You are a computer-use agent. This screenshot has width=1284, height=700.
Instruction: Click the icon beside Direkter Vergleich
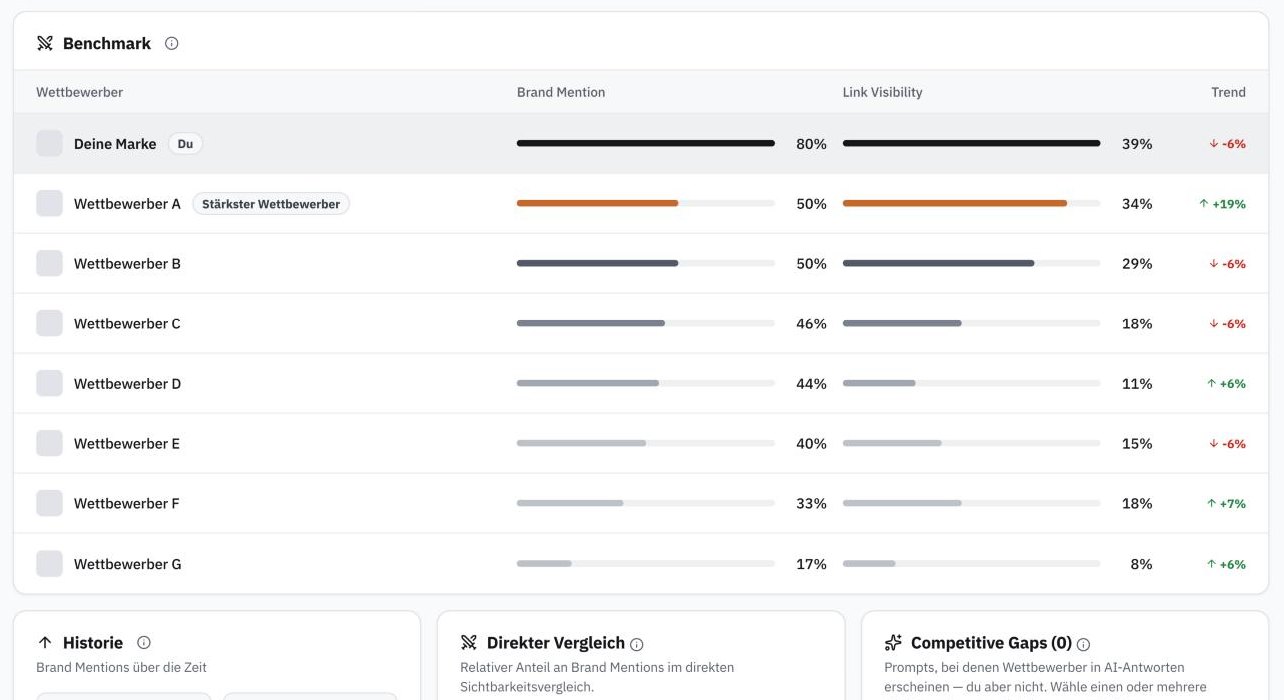469,643
